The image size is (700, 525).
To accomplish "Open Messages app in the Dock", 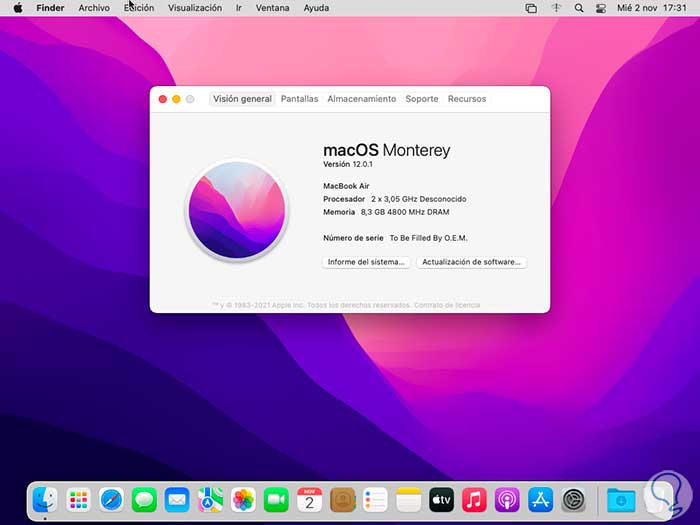I will [144, 500].
